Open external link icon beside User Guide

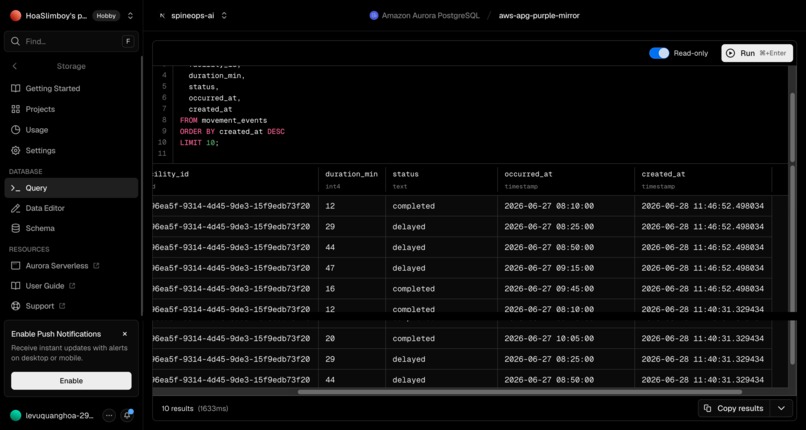[72, 286]
